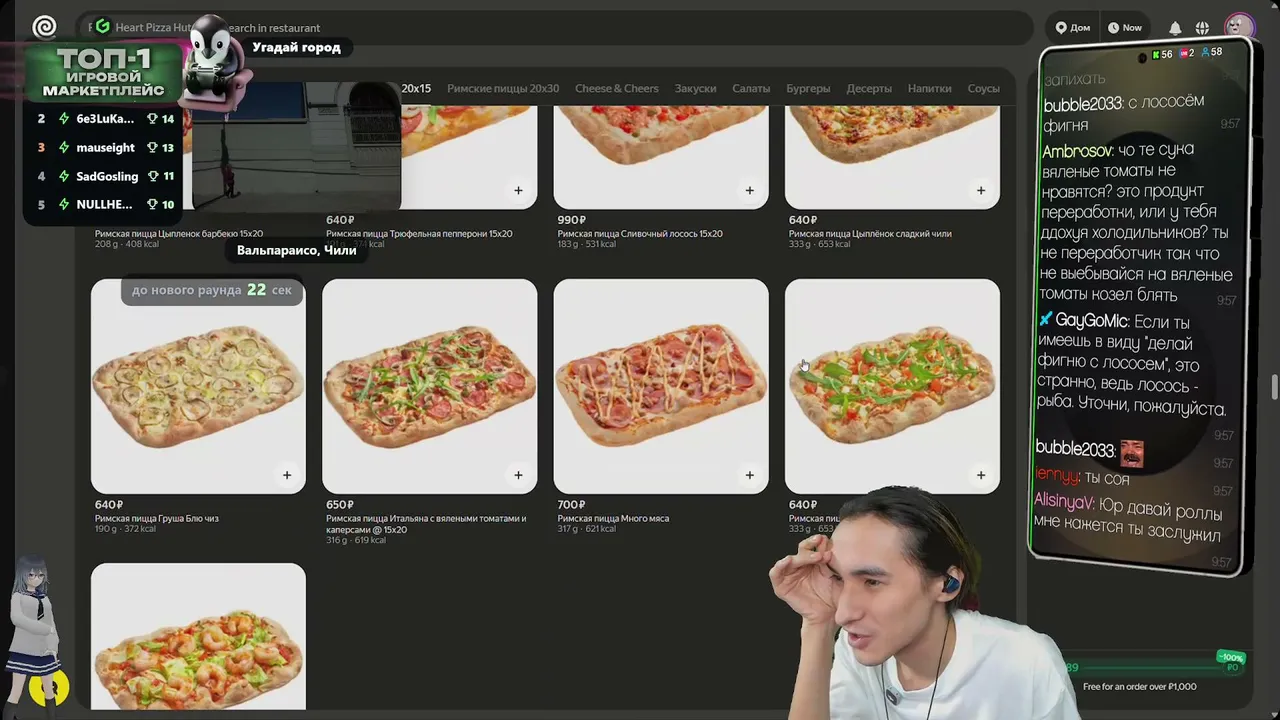Click the Цыпленок барбекю 15x20 title

(179, 233)
